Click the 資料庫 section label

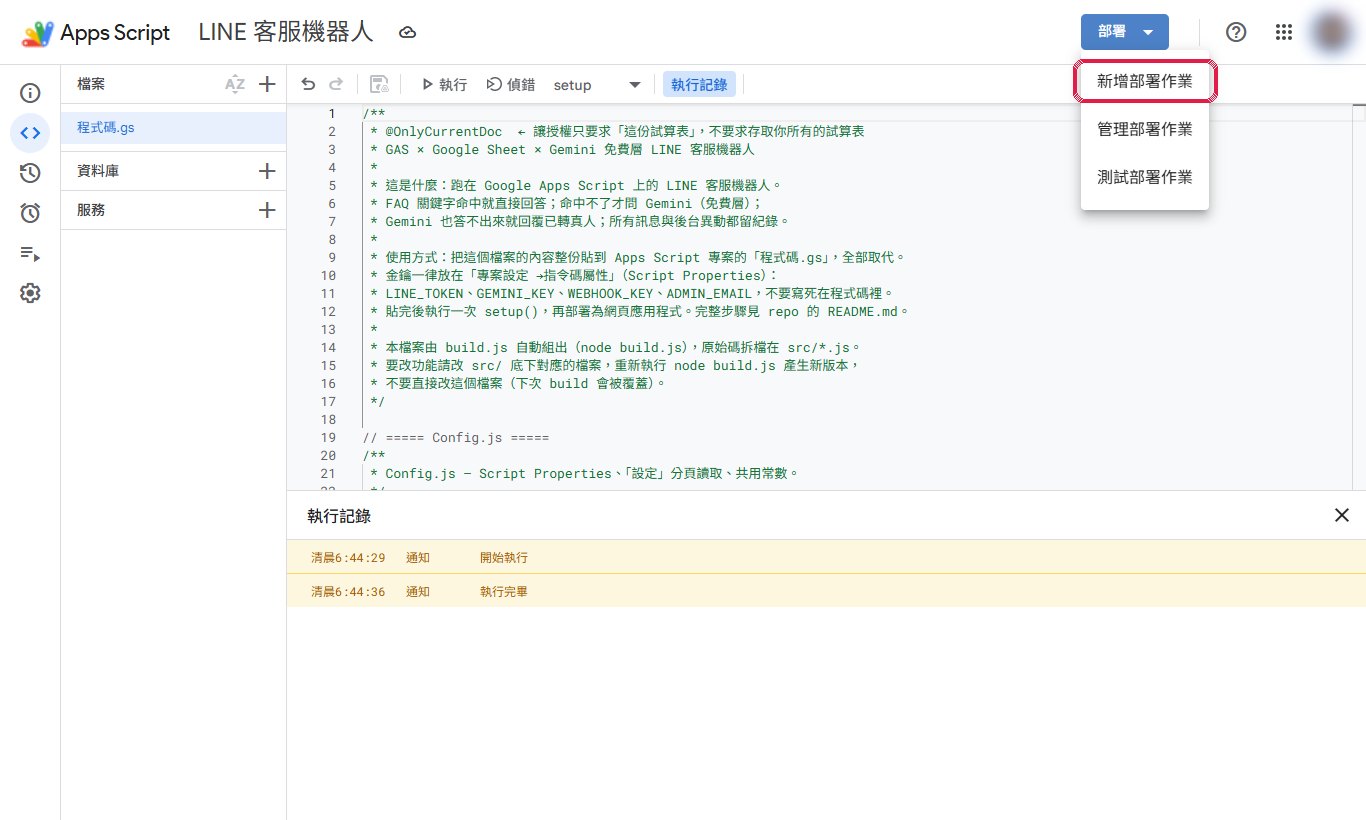tap(98, 171)
